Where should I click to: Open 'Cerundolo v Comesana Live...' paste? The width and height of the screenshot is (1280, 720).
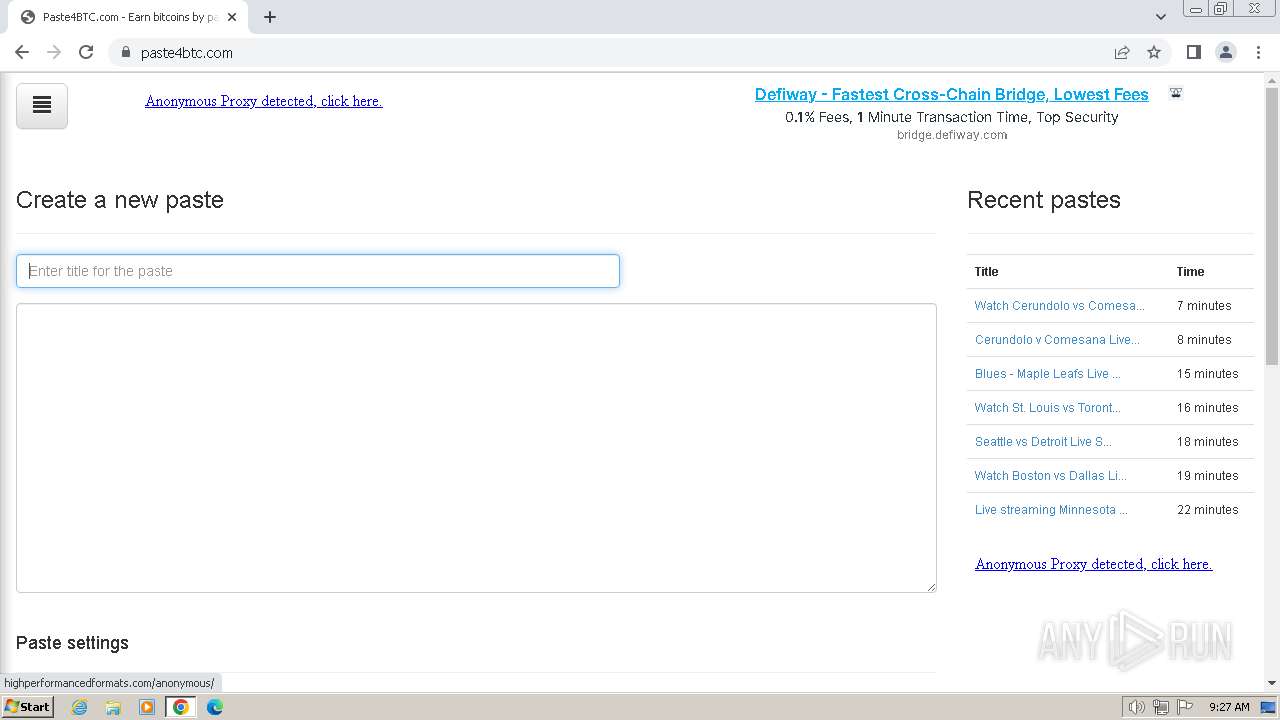[x=1057, y=340]
